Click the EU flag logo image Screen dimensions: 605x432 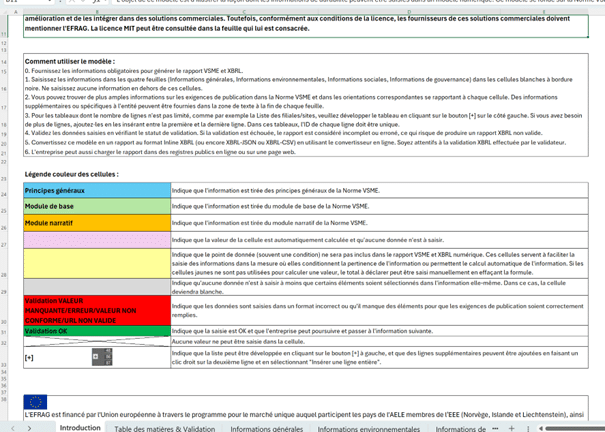point(35,403)
